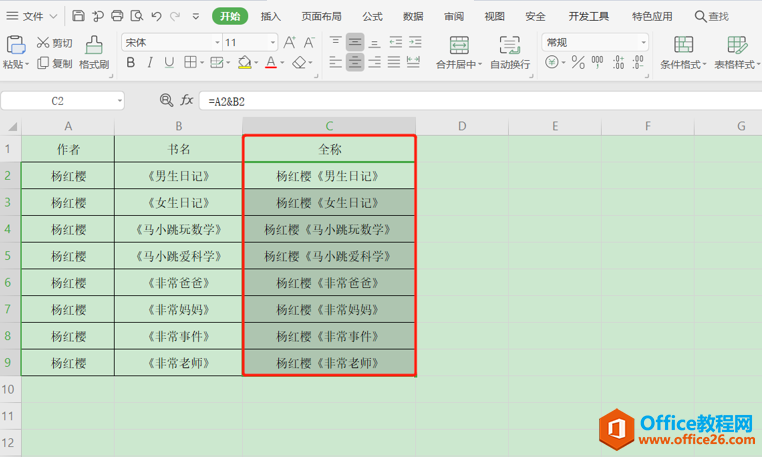Click the Print icon in quick toolbar
Screen dimensions: 762x457
117,16
